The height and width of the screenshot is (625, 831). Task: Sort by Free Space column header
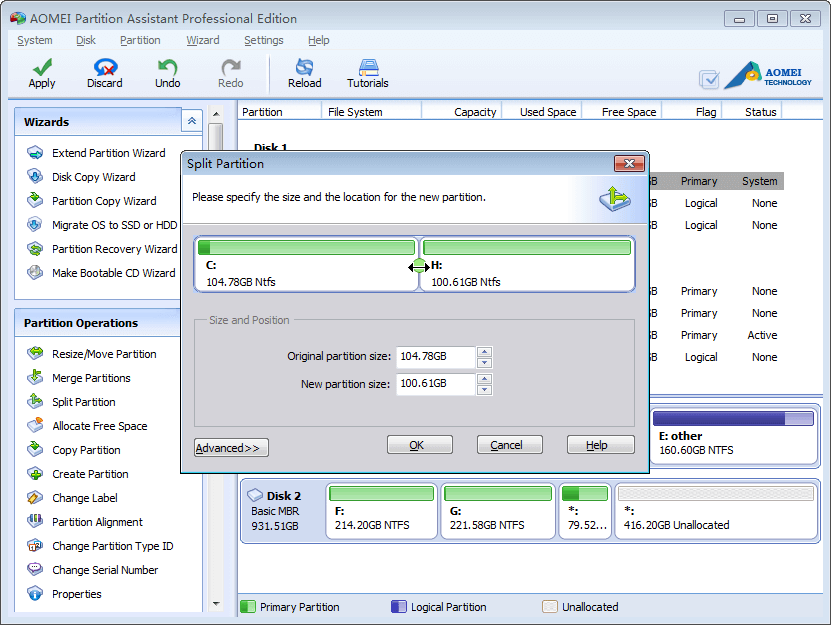622,112
